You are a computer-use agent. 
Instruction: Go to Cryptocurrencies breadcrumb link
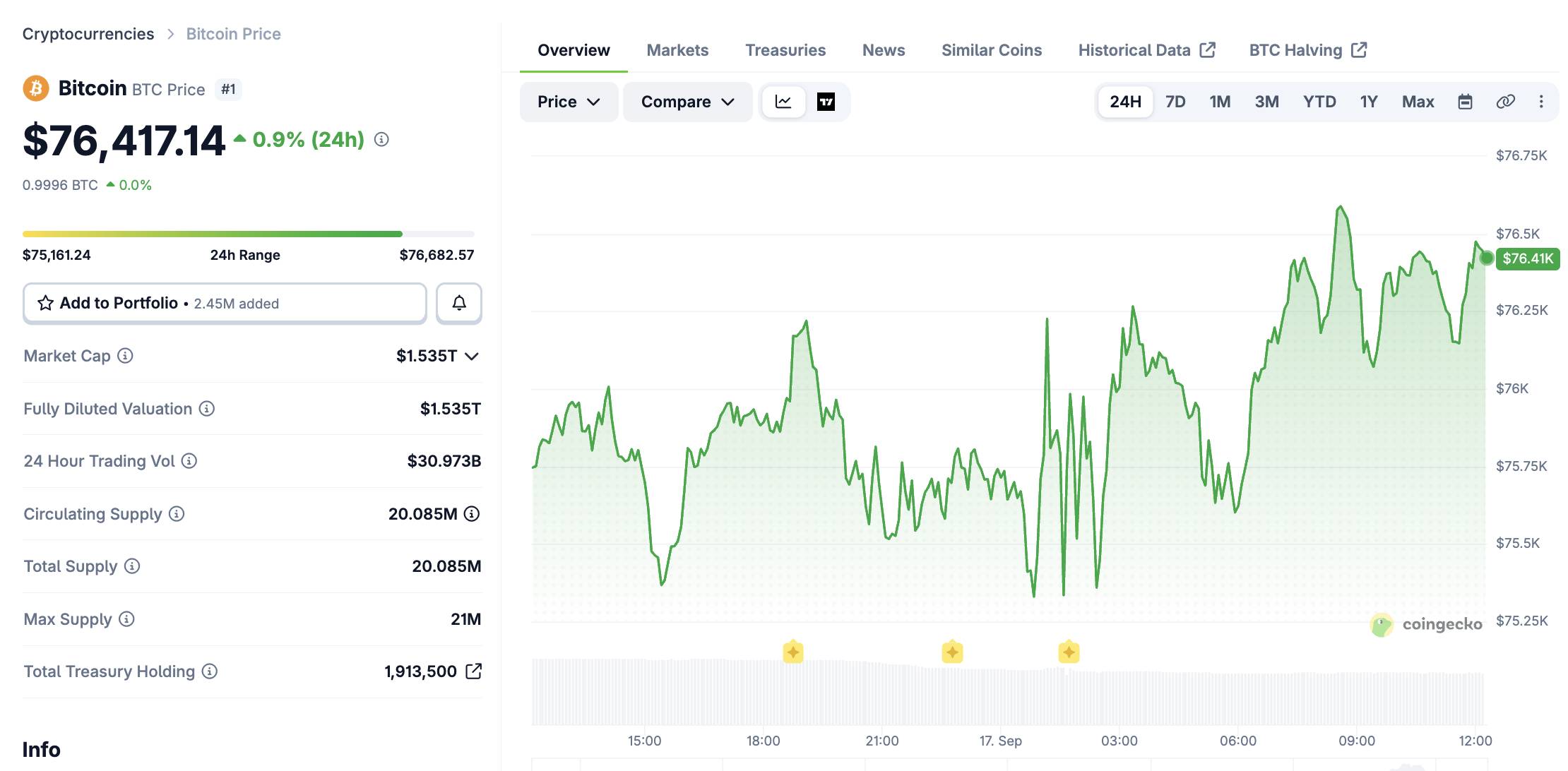[x=88, y=34]
